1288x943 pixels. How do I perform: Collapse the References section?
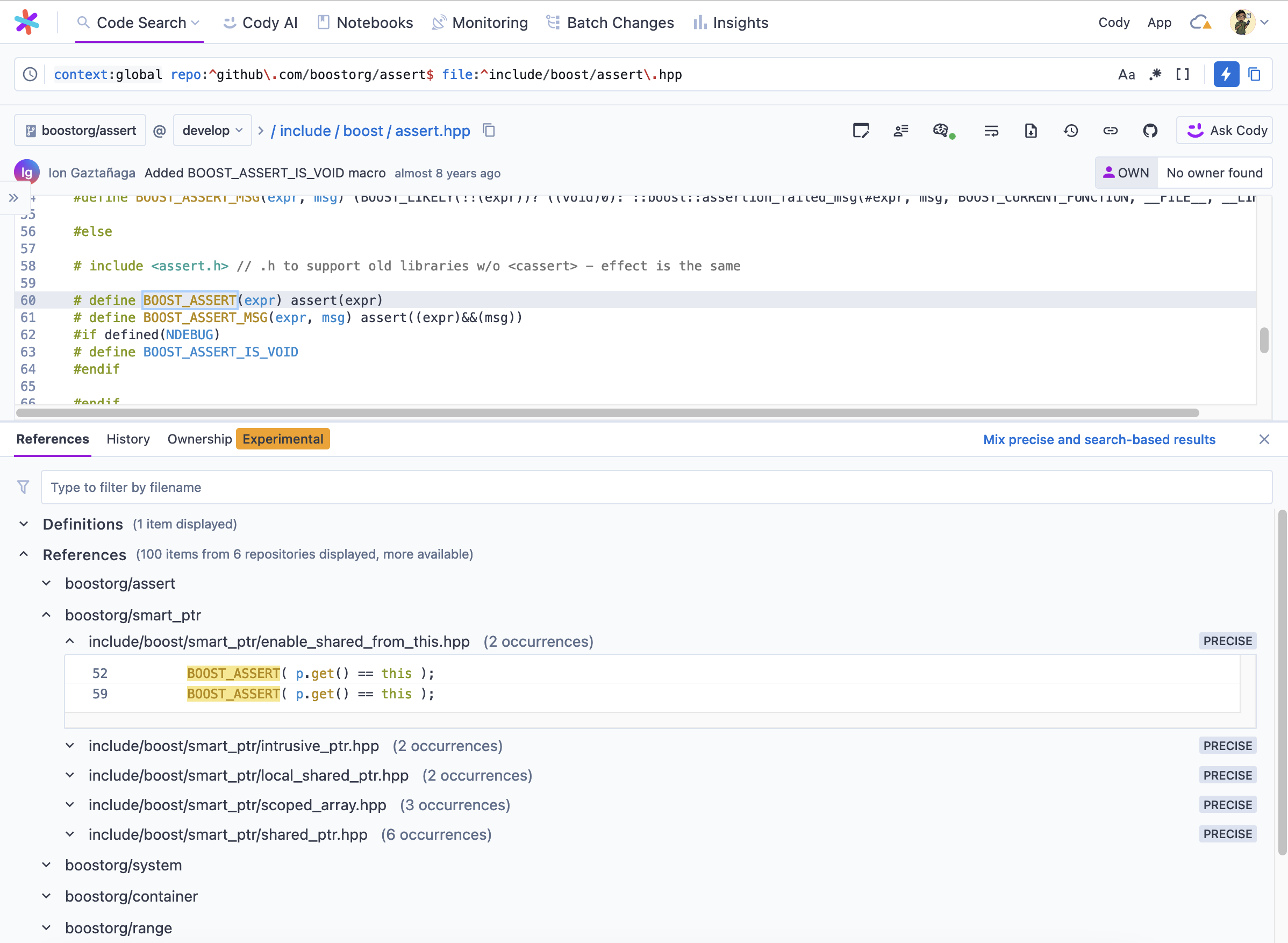[24, 554]
